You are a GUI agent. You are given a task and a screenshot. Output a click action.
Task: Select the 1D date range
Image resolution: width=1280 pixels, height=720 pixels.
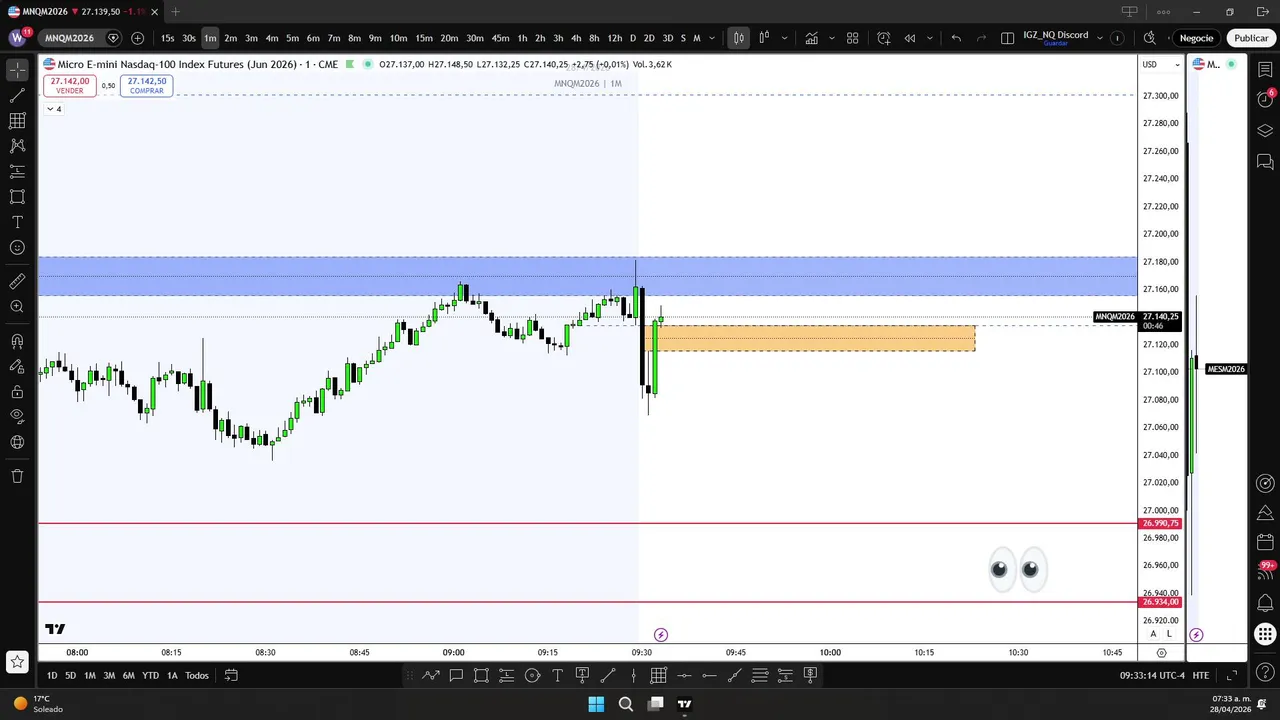pos(52,675)
